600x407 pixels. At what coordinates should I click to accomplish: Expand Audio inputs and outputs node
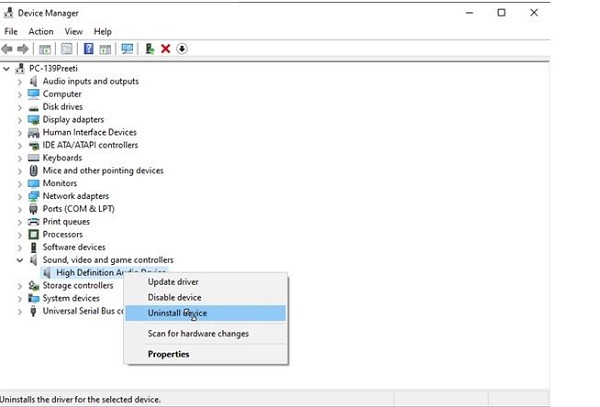(20, 82)
